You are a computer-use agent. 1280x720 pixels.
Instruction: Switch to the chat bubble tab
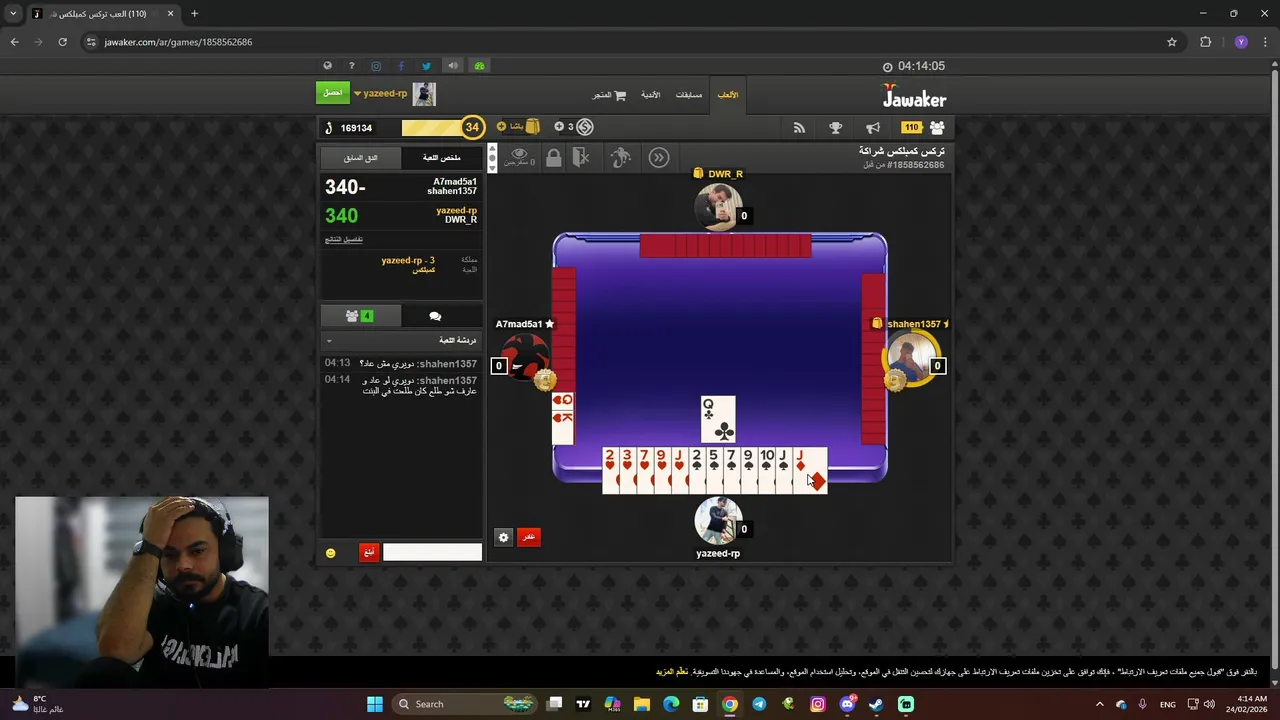tap(435, 316)
